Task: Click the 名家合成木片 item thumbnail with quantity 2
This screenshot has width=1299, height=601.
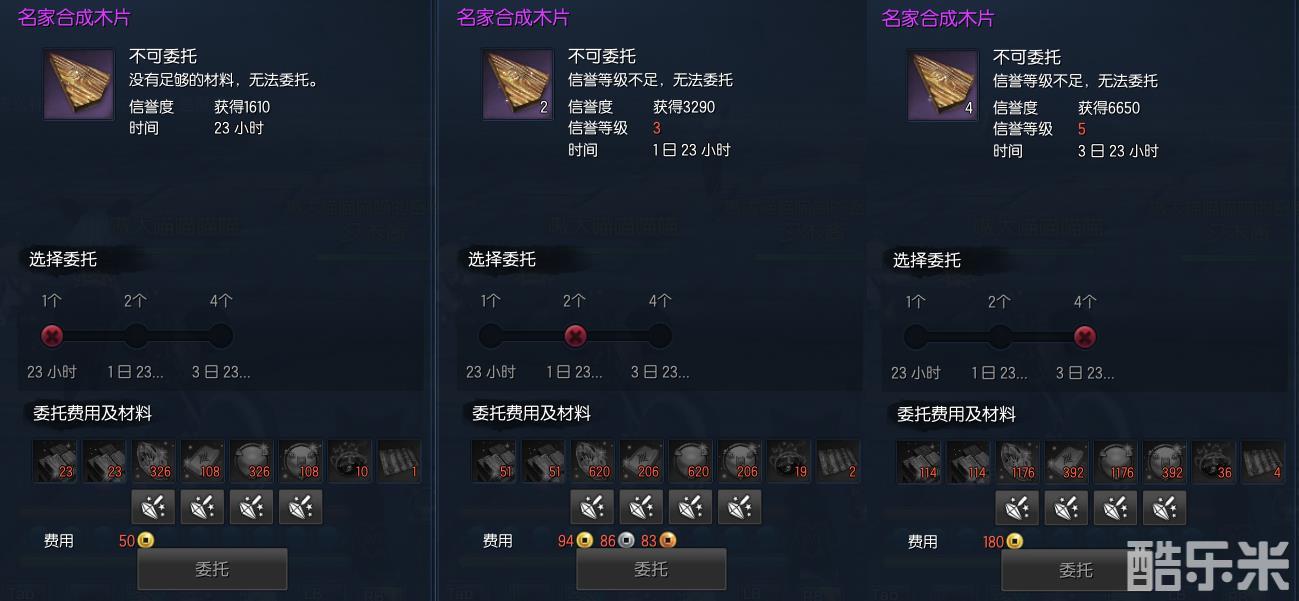Action: tap(518, 84)
